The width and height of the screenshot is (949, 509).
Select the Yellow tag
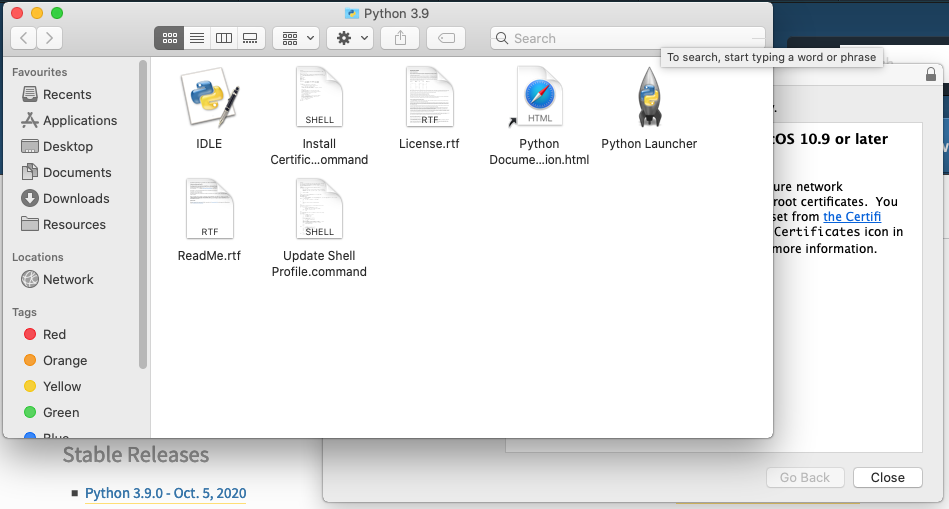click(x=52, y=386)
